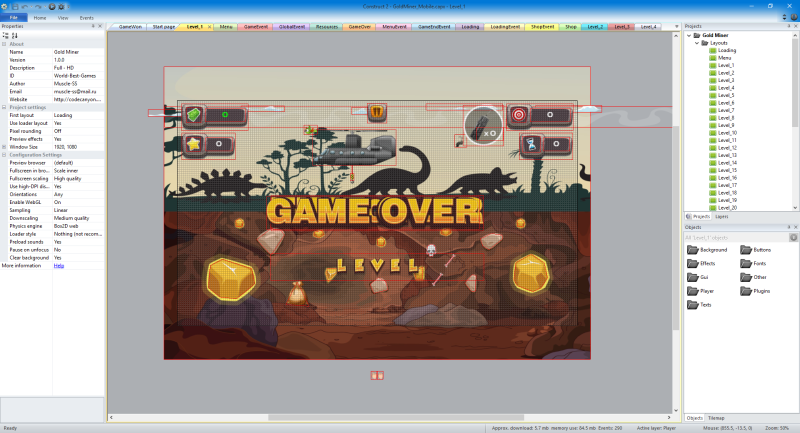The height and width of the screenshot is (433, 800).
Task: Click the Objects panel search option icon
Action: point(793,238)
